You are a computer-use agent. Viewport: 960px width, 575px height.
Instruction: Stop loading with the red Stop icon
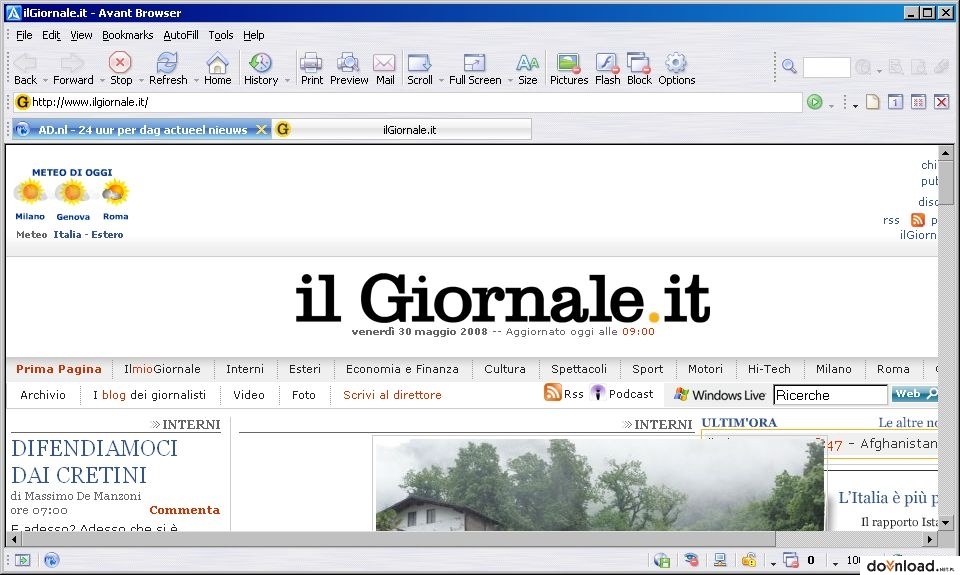(120, 62)
